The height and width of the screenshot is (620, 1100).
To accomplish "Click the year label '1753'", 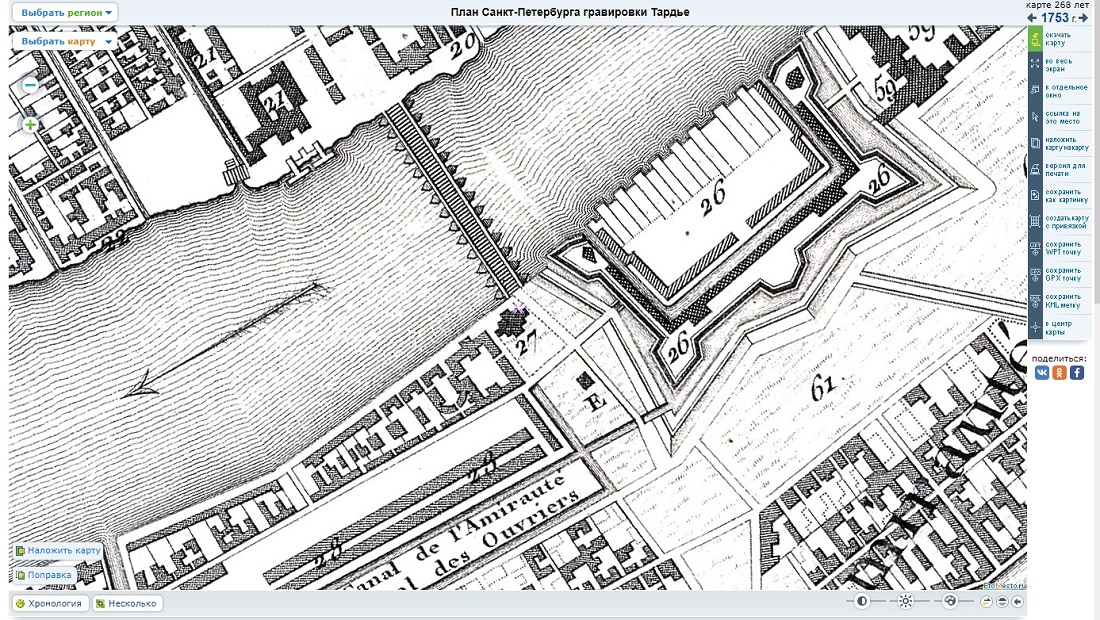I will point(1054,18).
